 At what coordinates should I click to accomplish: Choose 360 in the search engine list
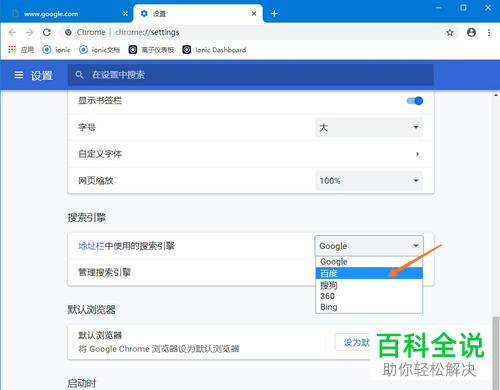point(369,296)
